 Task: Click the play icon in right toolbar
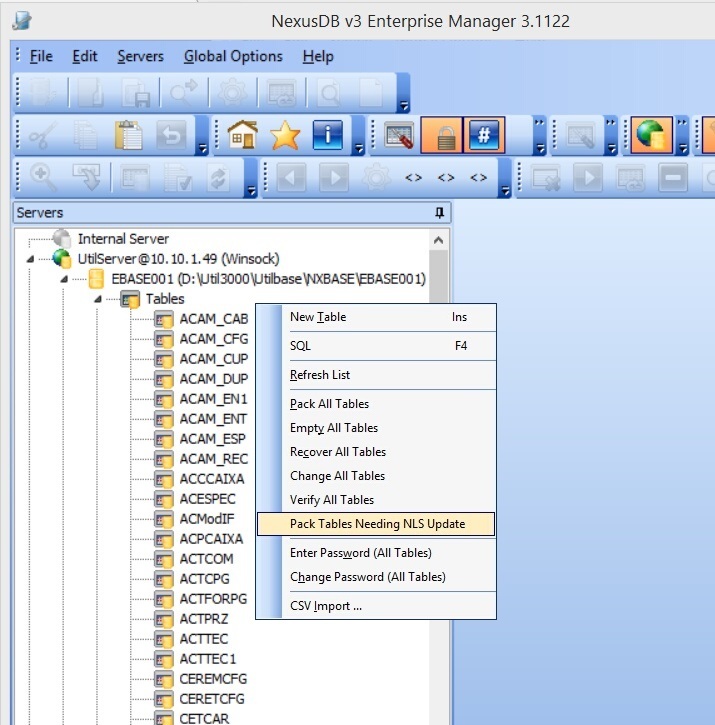coord(588,178)
